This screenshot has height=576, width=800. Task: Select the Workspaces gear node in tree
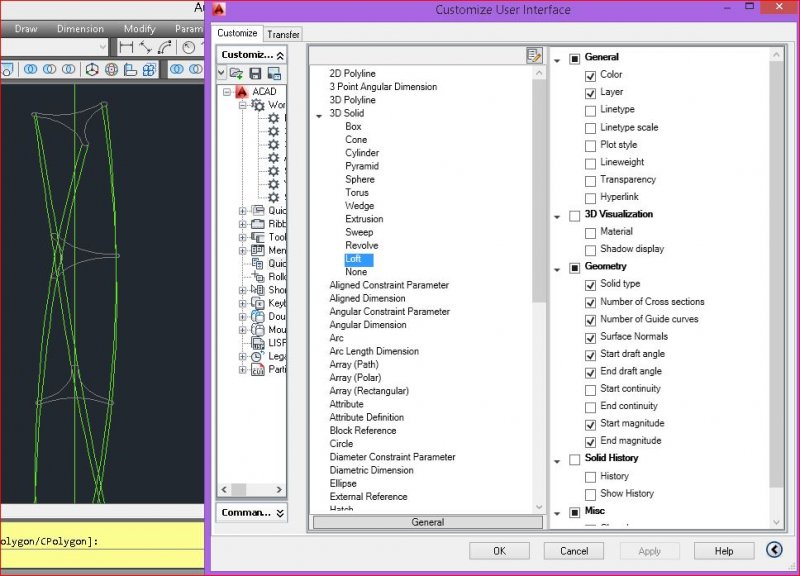(x=259, y=105)
